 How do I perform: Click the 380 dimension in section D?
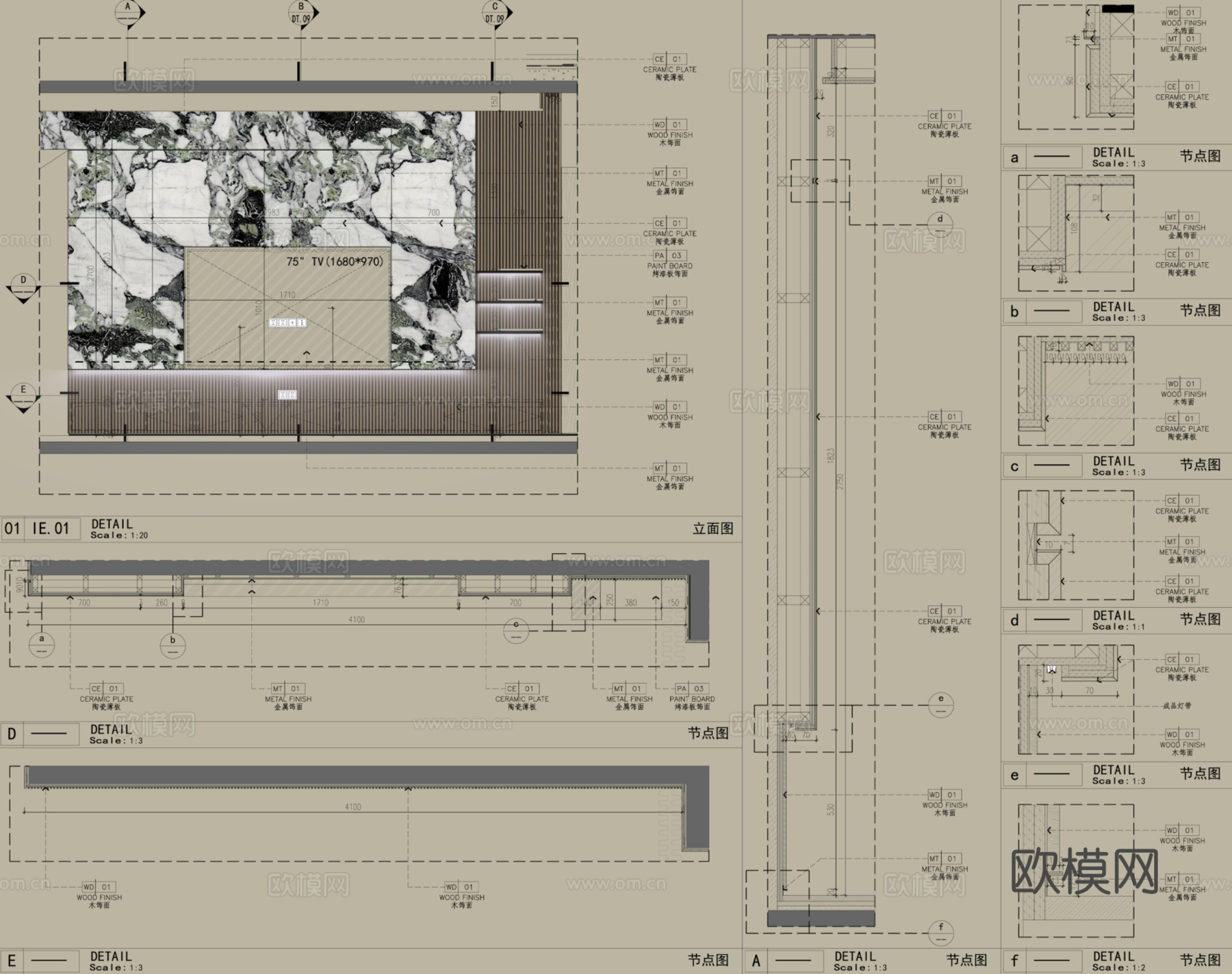point(631,603)
